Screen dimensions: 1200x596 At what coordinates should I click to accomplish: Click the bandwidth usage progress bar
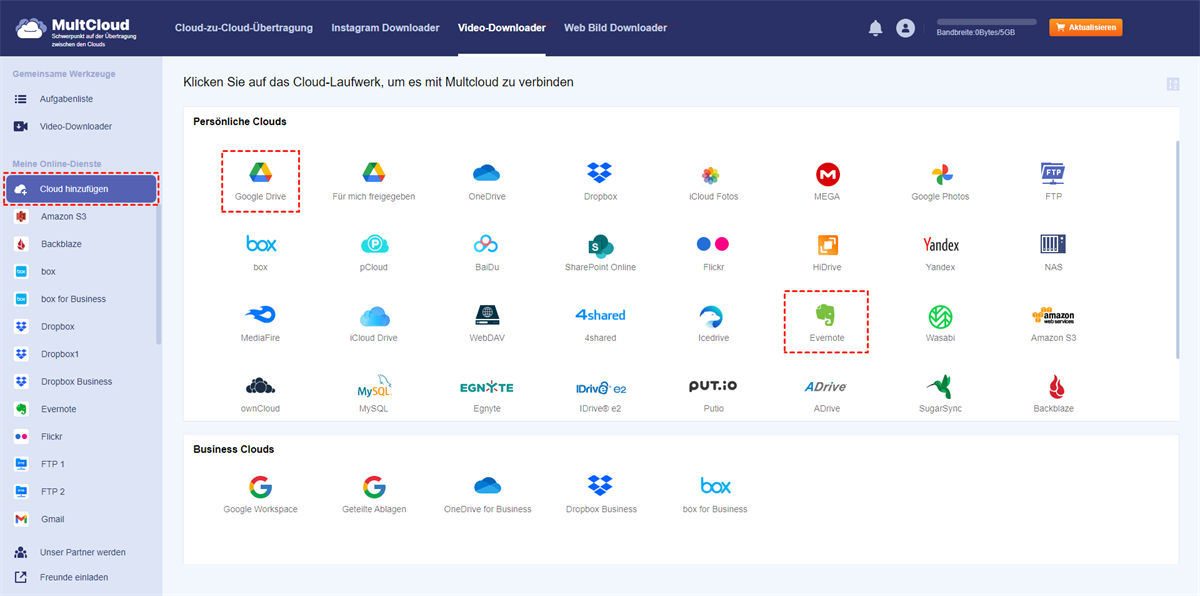pos(986,21)
